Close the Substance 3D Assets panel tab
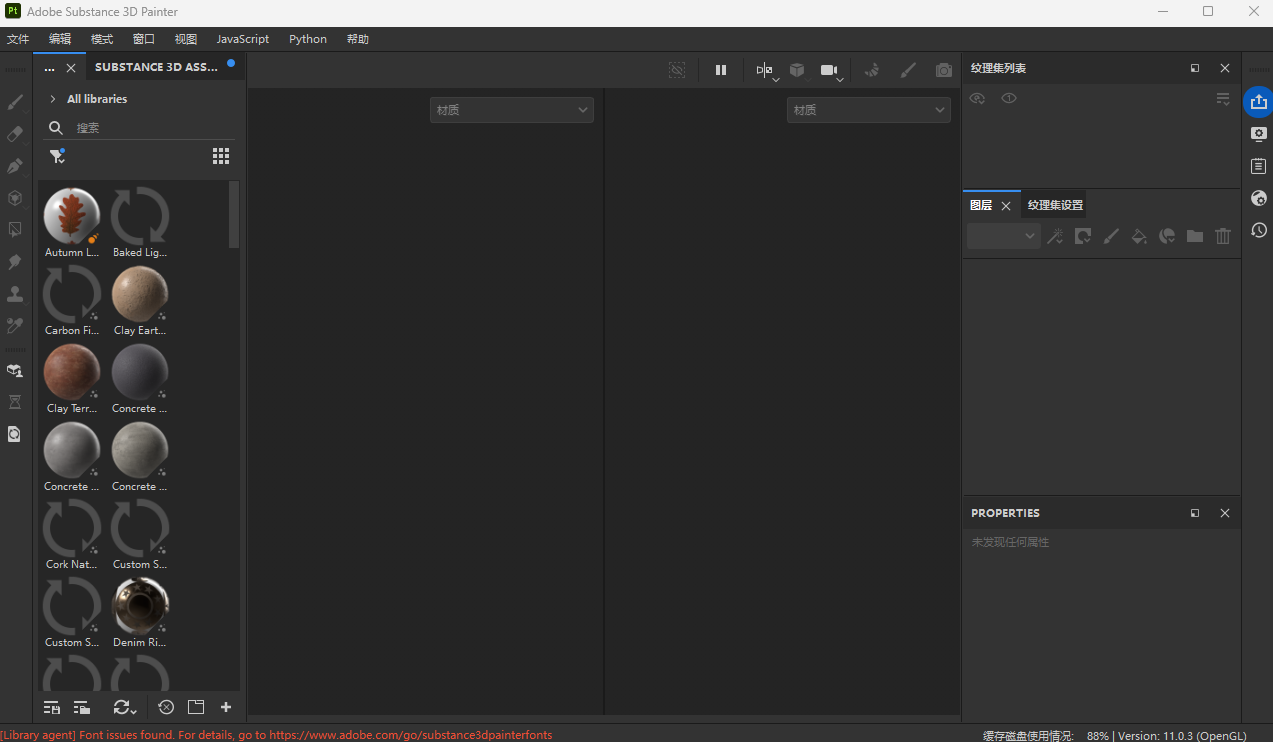 click(x=71, y=68)
